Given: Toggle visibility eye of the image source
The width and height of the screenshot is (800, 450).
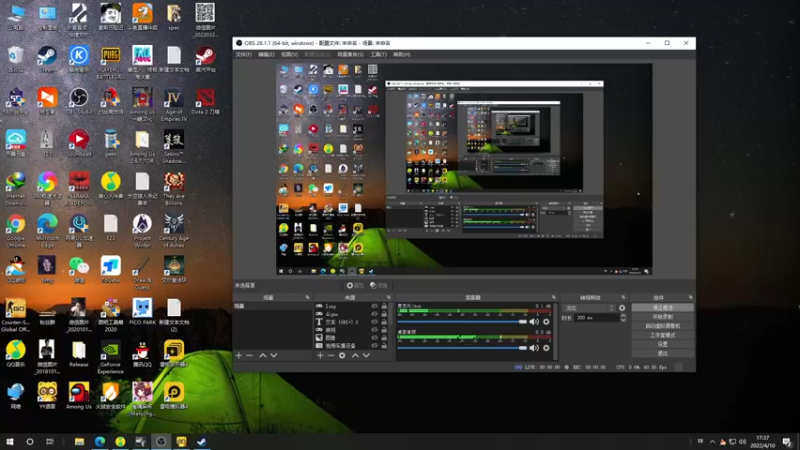Looking at the screenshot, I should [374, 337].
